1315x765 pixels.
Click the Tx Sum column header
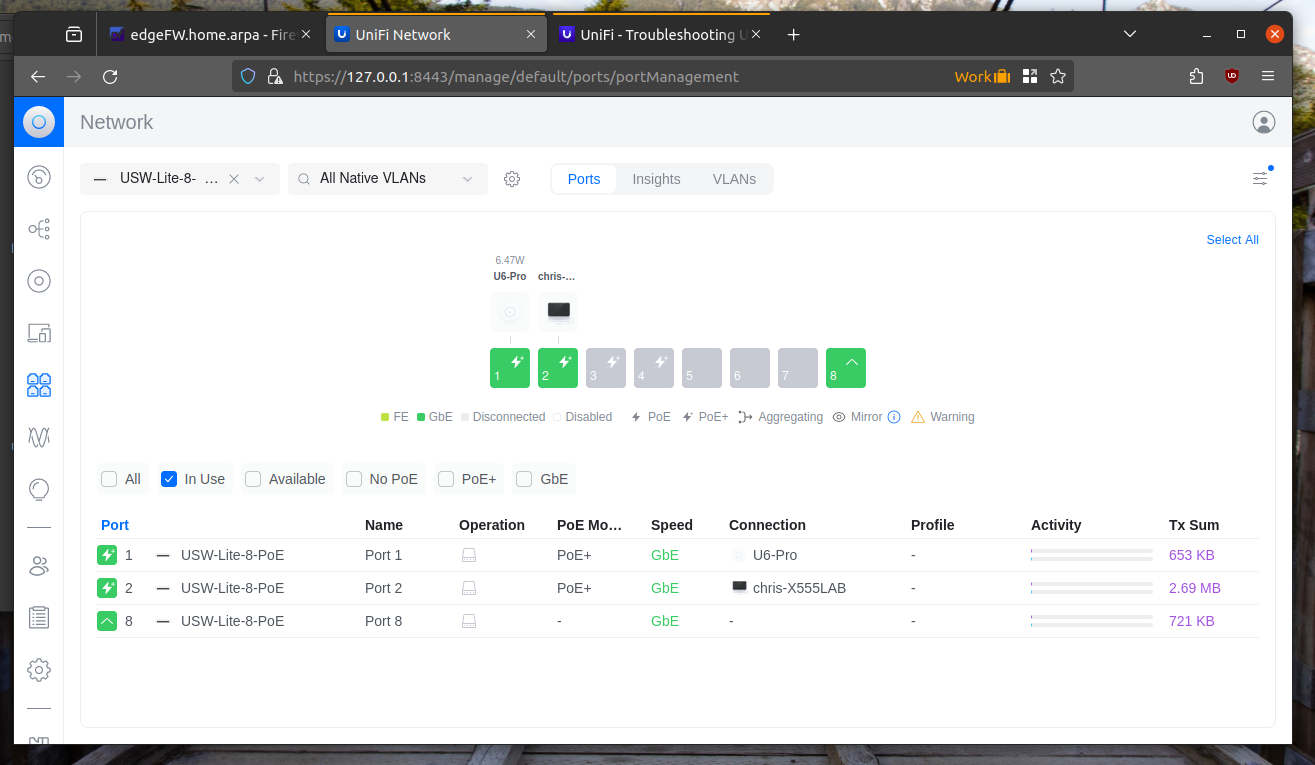(1194, 525)
